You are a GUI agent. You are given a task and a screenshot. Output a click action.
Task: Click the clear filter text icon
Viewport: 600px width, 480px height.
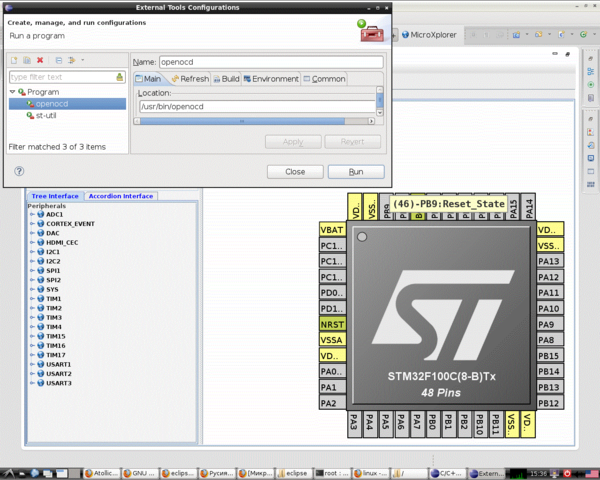click(x=120, y=77)
